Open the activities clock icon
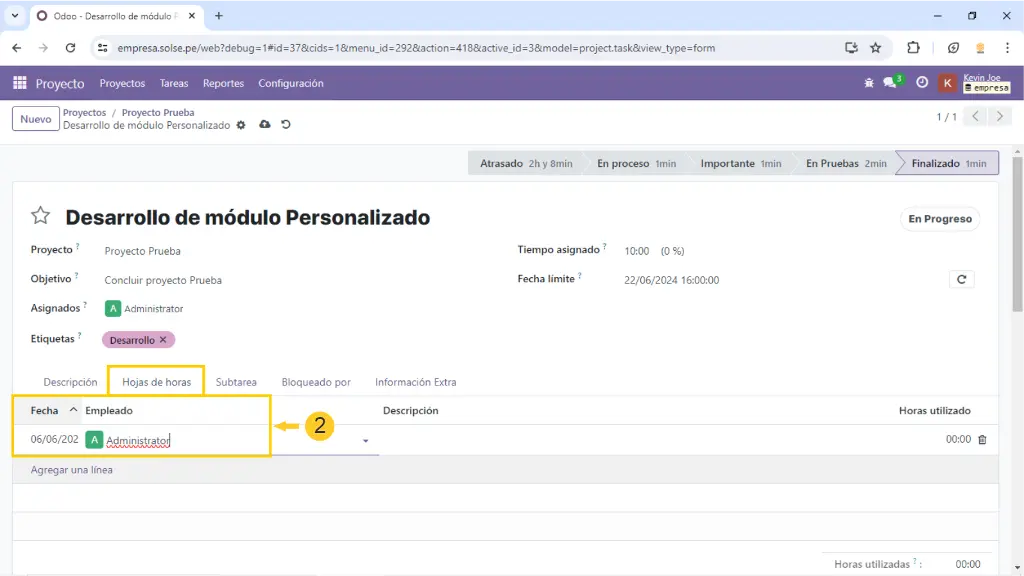 tap(922, 83)
